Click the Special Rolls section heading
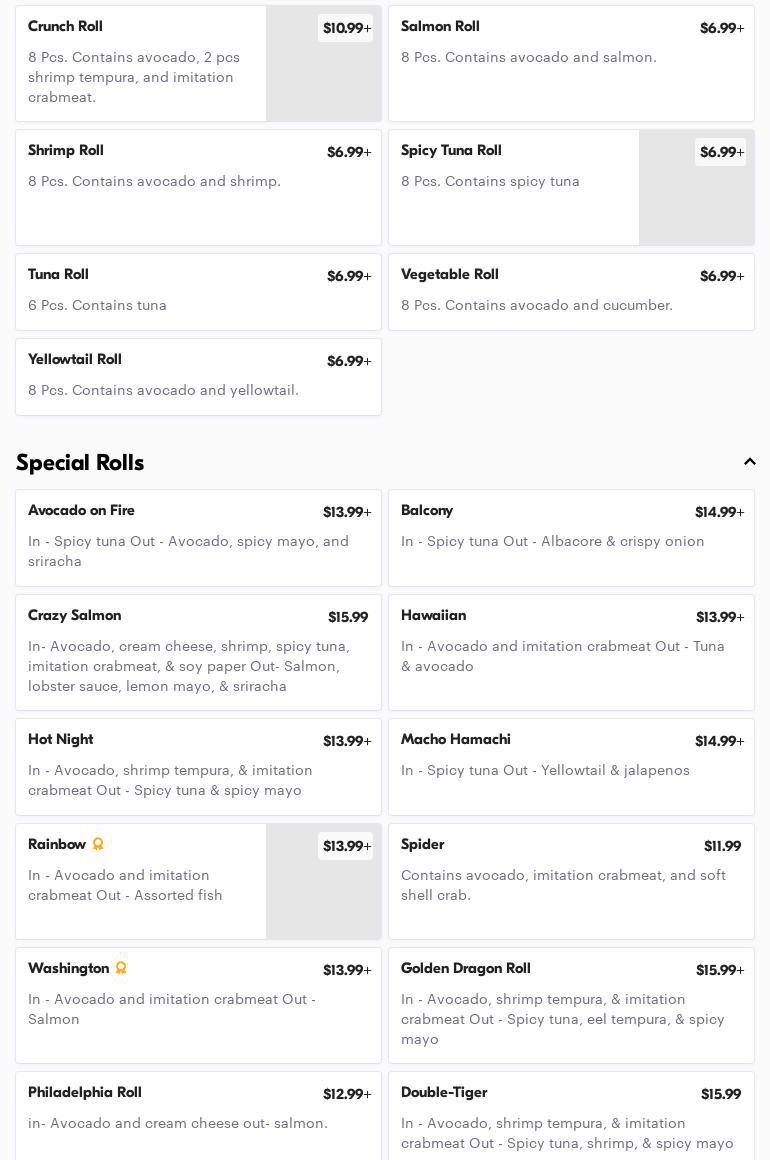 pyautogui.click(x=80, y=463)
